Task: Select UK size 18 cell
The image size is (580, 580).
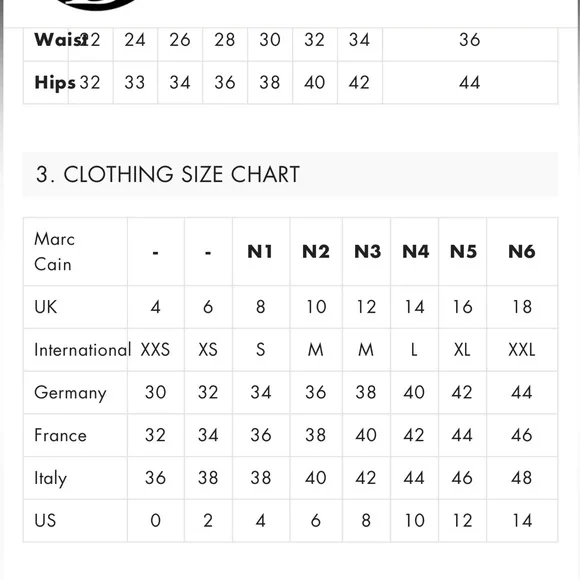Action: (x=522, y=307)
